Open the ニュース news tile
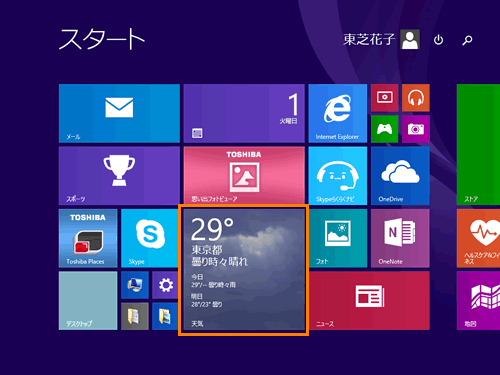The width and height of the screenshot is (500, 375). (x=369, y=301)
